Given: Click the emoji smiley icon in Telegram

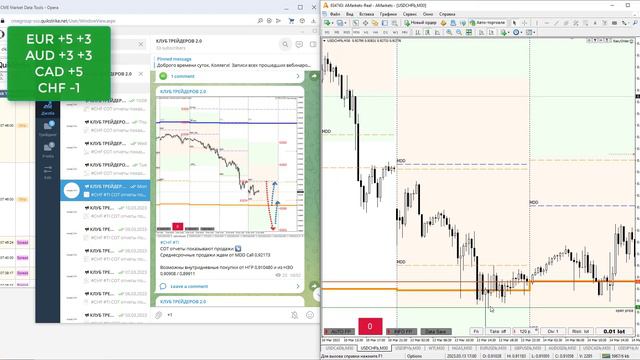Looking at the screenshot, I should click(310, 315).
